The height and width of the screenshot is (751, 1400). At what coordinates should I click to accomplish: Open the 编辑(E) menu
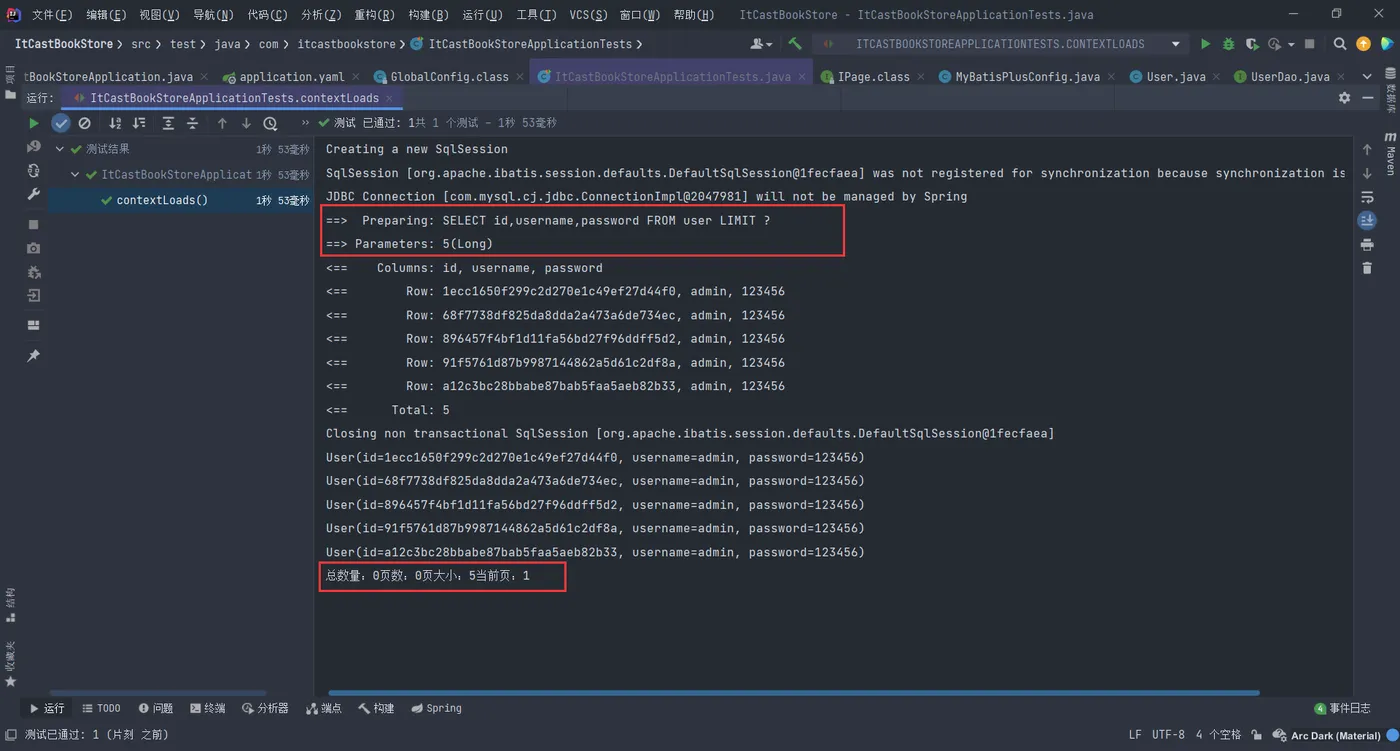coord(106,15)
